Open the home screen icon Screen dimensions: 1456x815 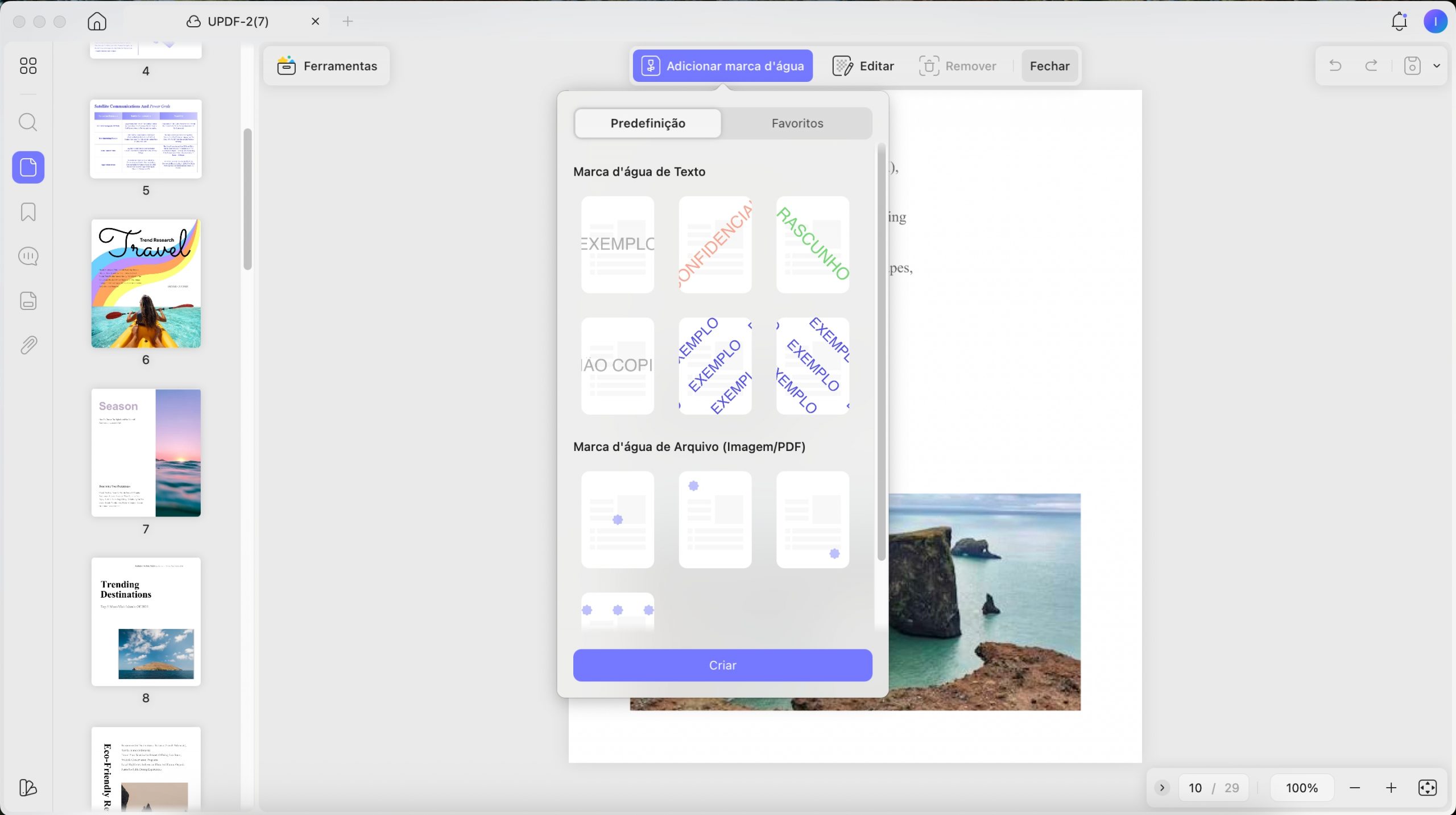97,21
